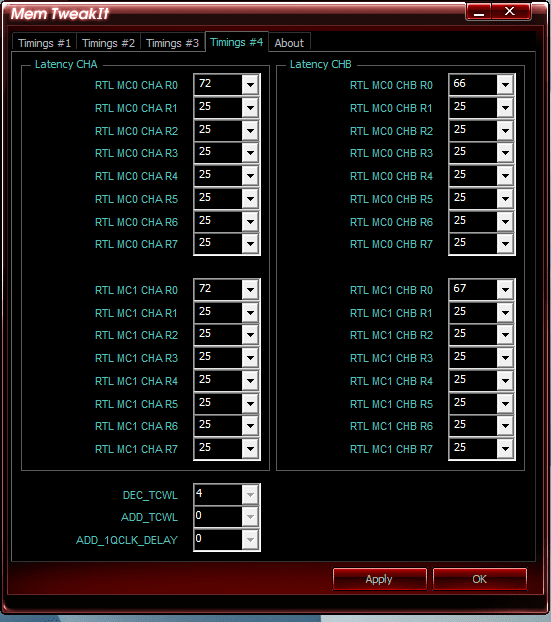Expand RTL MC0 CHB R3 dropdown
This screenshot has width=551, height=622.
pos(505,153)
